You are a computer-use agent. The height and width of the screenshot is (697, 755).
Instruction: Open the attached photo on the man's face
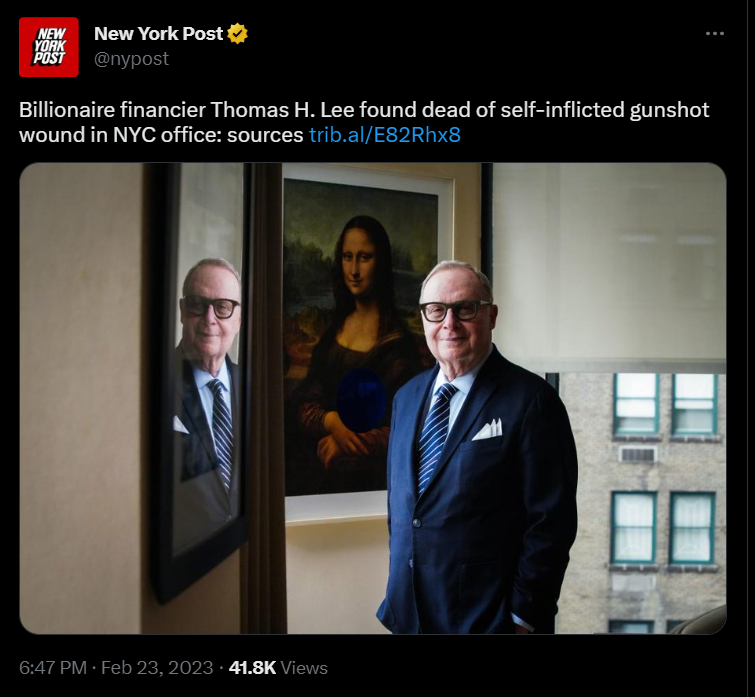coord(454,309)
